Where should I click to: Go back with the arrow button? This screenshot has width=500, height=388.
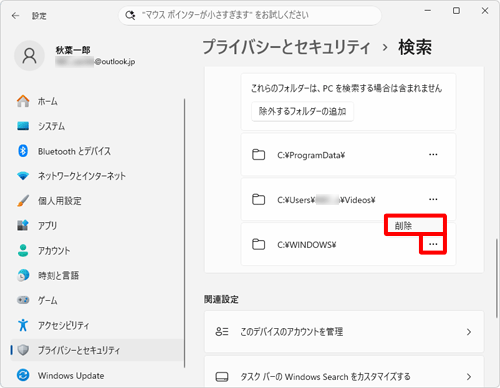point(15,16)
